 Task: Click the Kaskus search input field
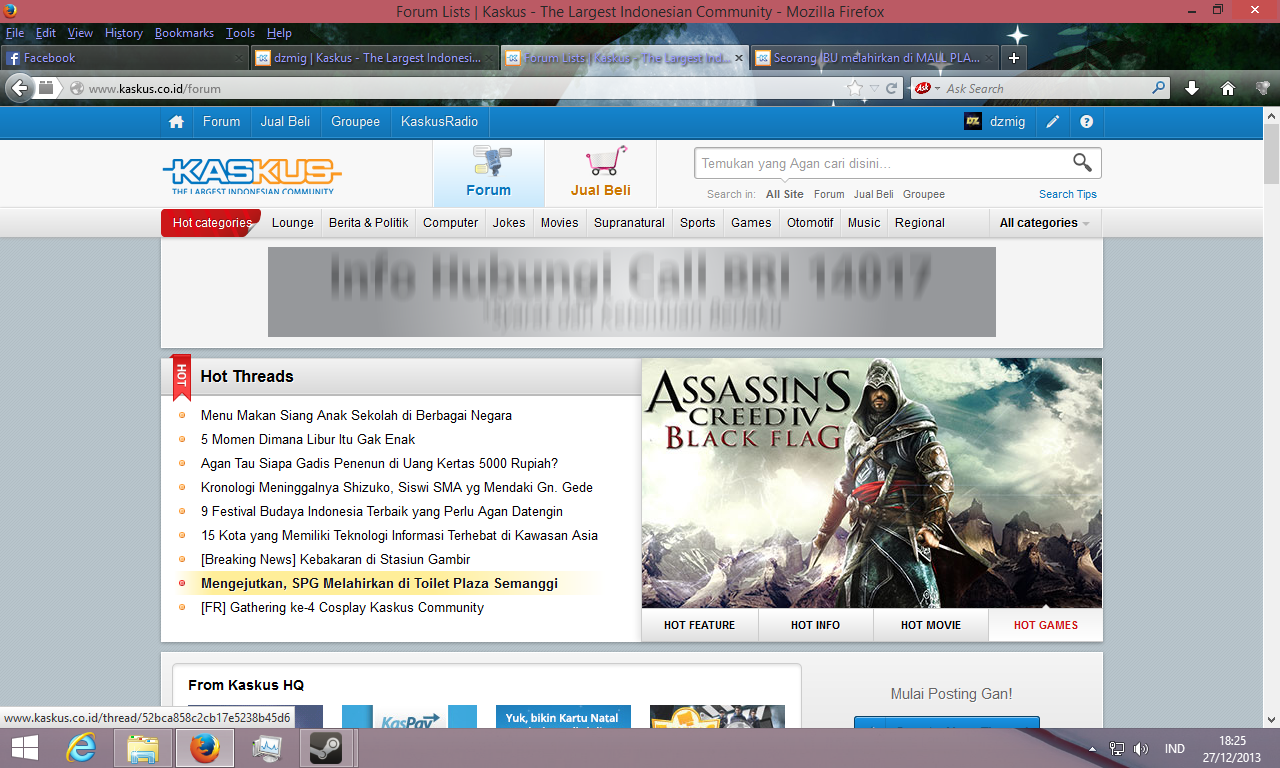tap(883, 163)
